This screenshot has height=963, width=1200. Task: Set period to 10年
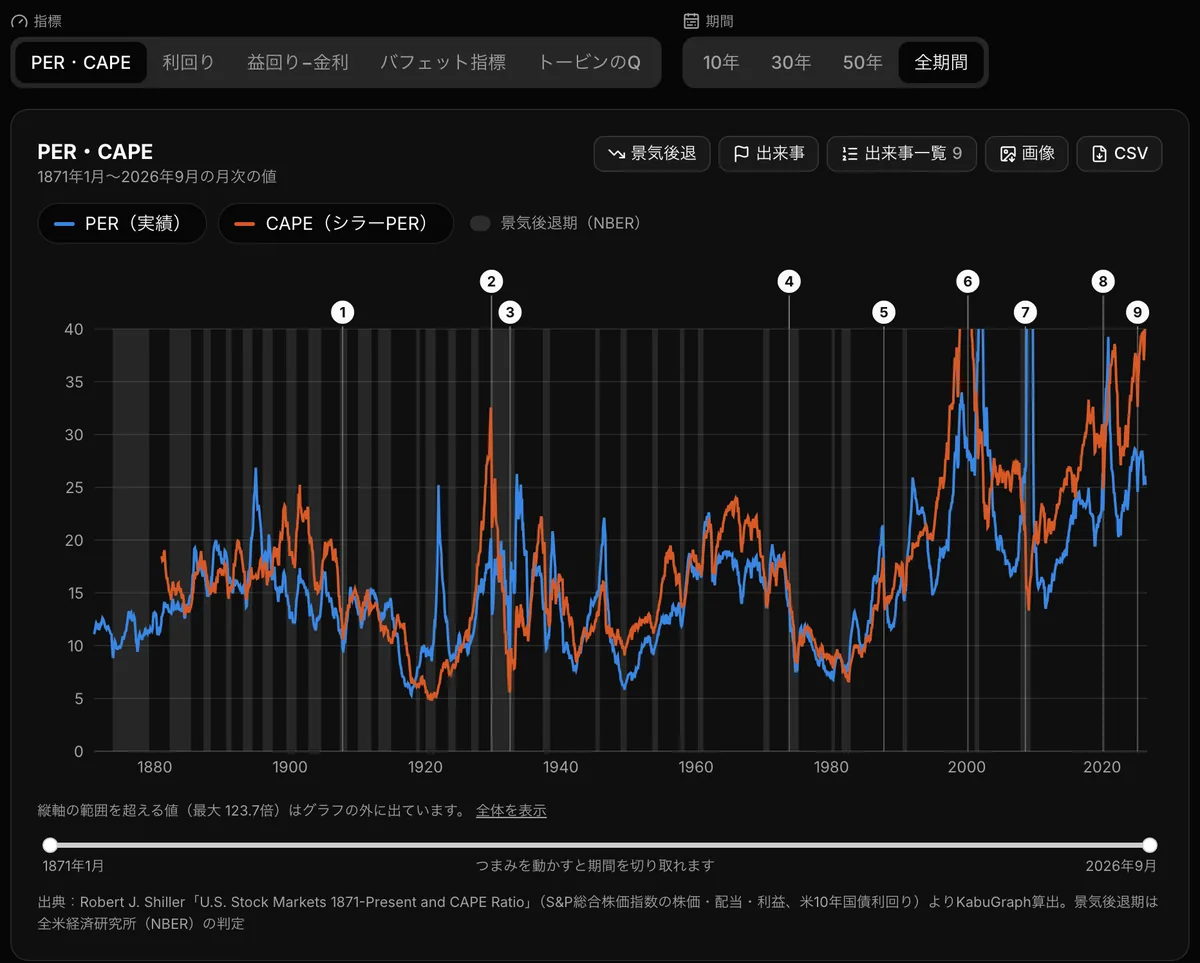[721, 62]
